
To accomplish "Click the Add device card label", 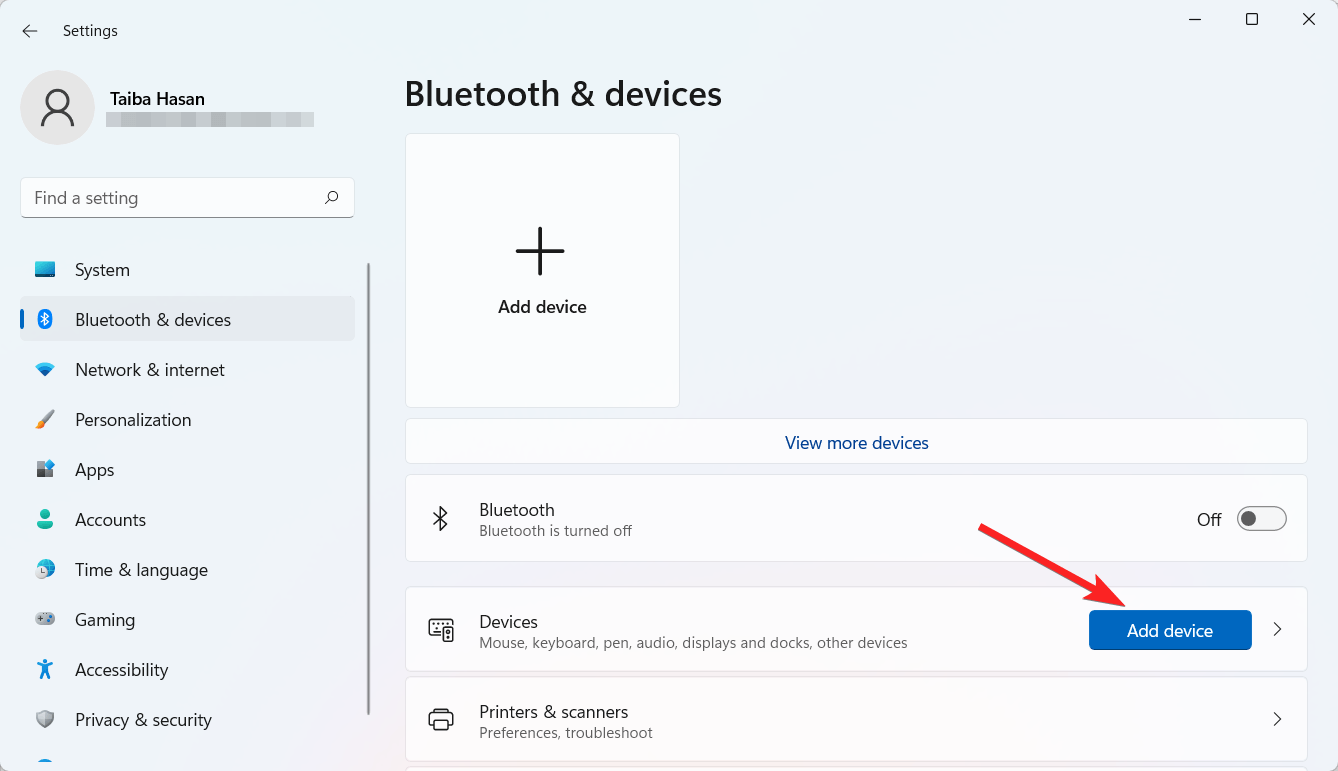I will 542,307.
